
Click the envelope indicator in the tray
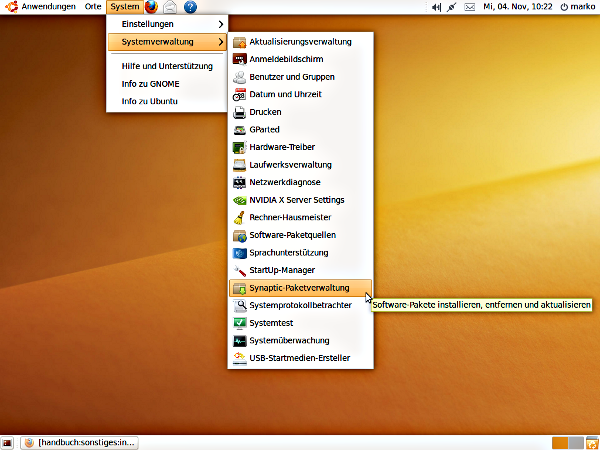coord(470,7)
